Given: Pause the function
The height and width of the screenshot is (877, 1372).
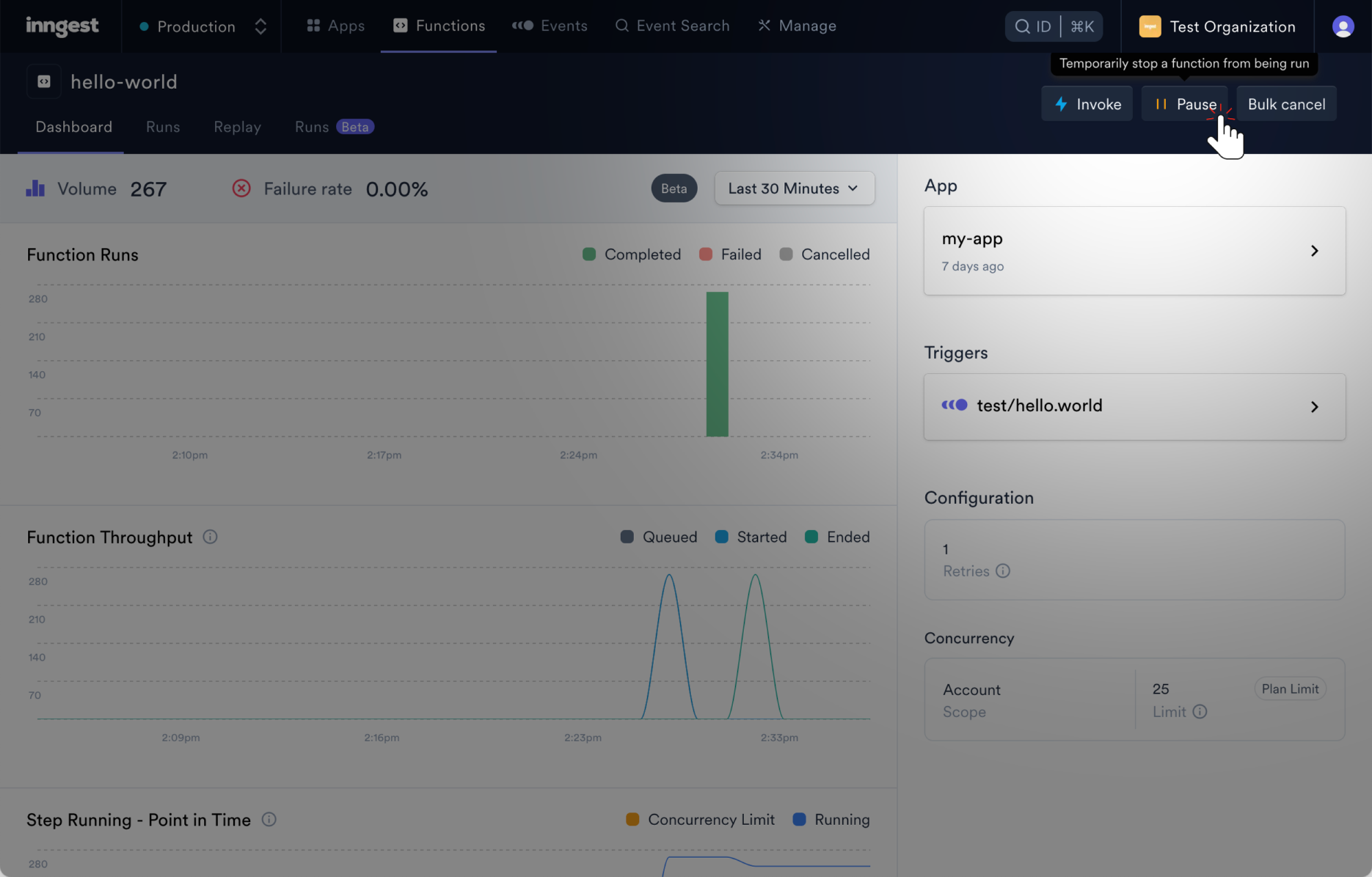Looking at the screenshot, I should click(1184, 104).
